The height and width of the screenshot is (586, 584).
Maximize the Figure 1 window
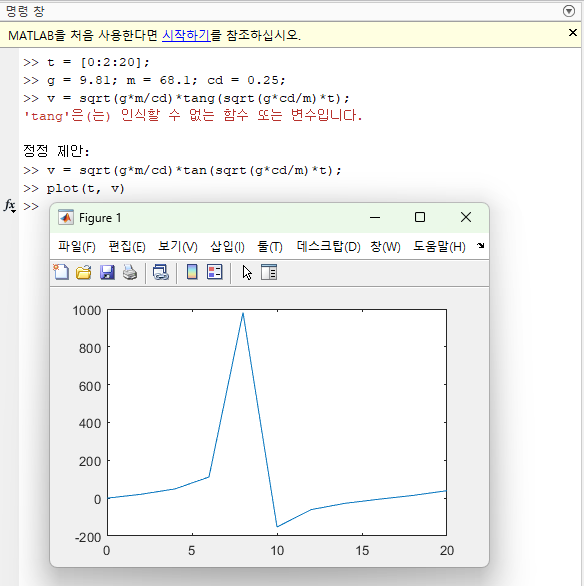point(420,217)
